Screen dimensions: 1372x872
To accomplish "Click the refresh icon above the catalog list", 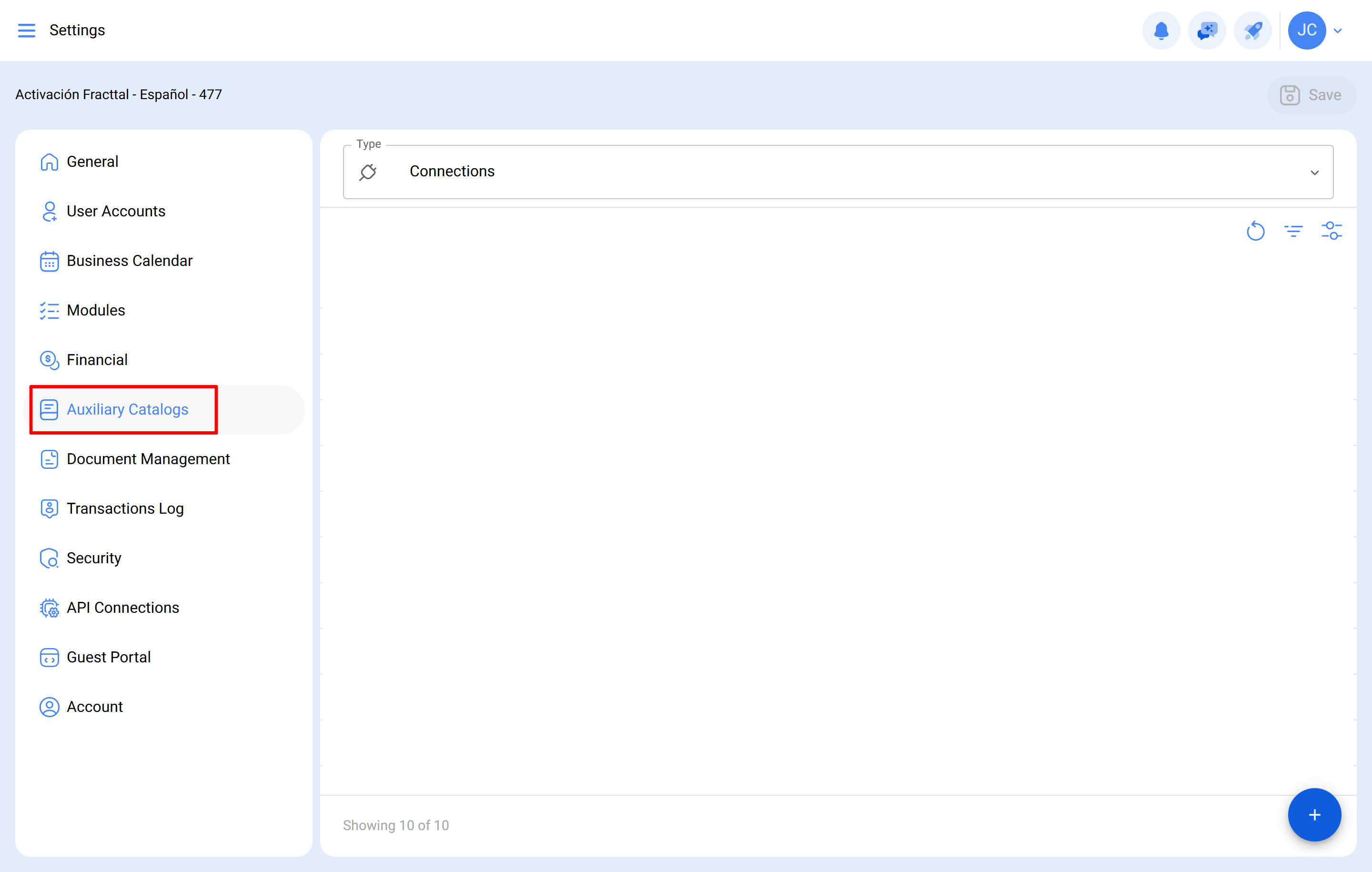I will (x=1256, y=231).
